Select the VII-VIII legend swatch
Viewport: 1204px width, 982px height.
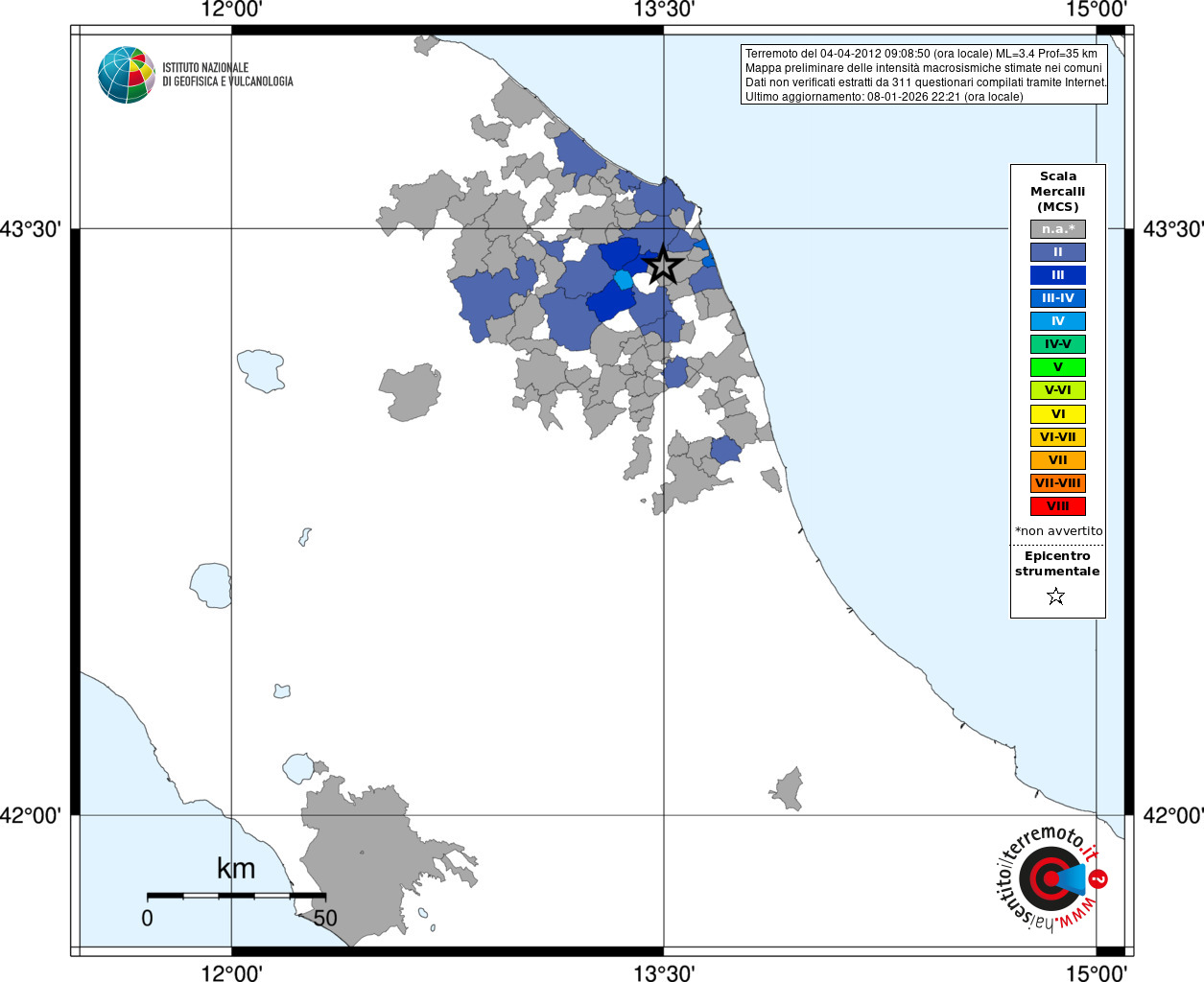click(x=1058, y=483)
